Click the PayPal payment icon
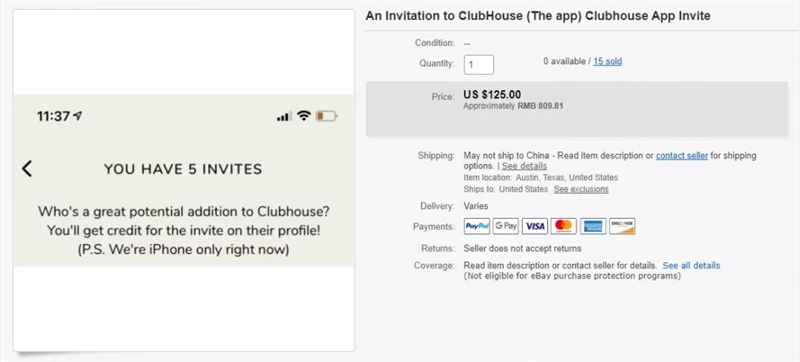The height and width of the screenshot is (362, 800). coord(477,226)
